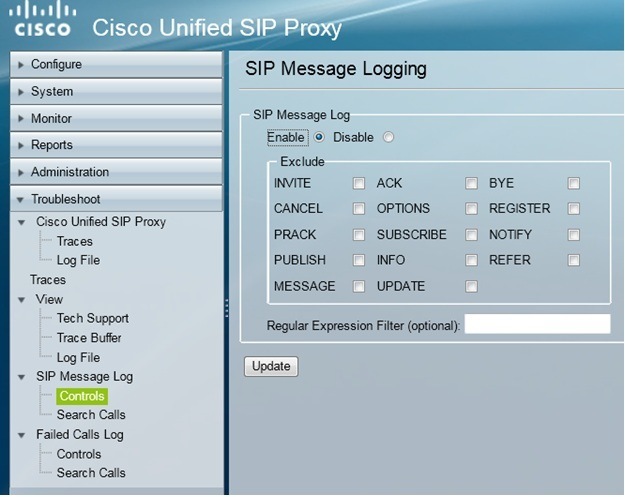This screenshot has width=625, height=497.
Task: Expand the System menu section
Action: [x=116, y=91]
